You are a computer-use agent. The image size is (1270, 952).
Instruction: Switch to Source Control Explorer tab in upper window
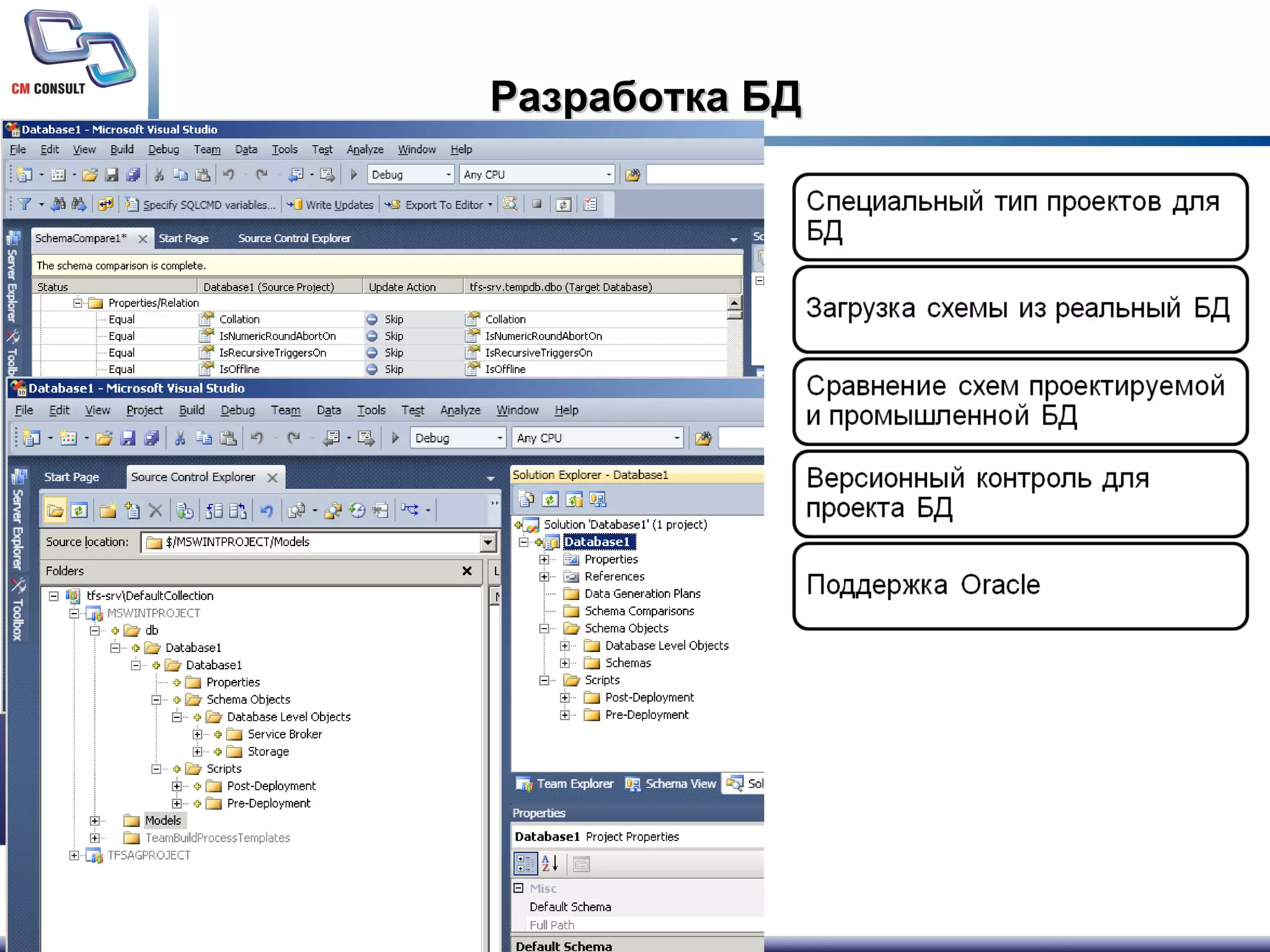tap(295, 239)
